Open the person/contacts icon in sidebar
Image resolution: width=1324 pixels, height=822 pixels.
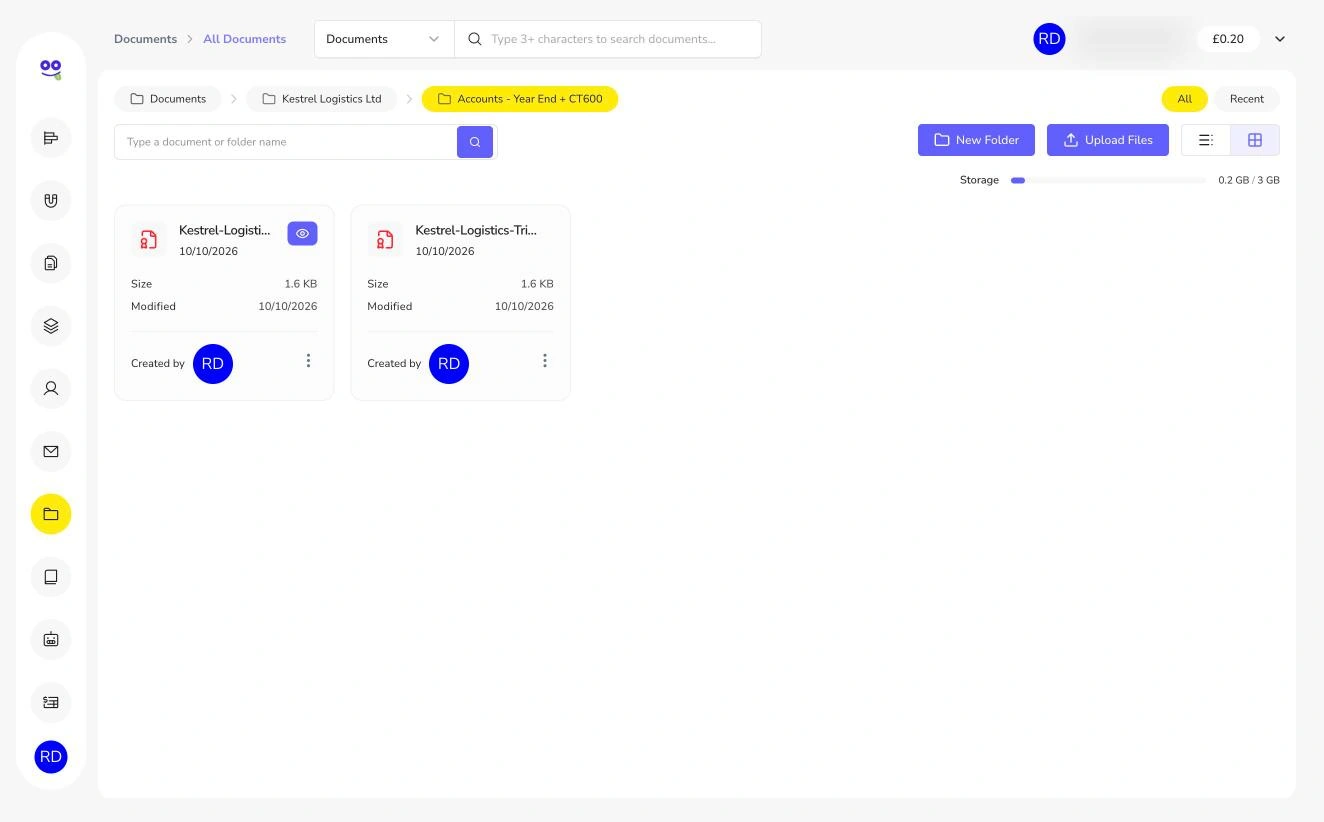click(x=51, y=388)
